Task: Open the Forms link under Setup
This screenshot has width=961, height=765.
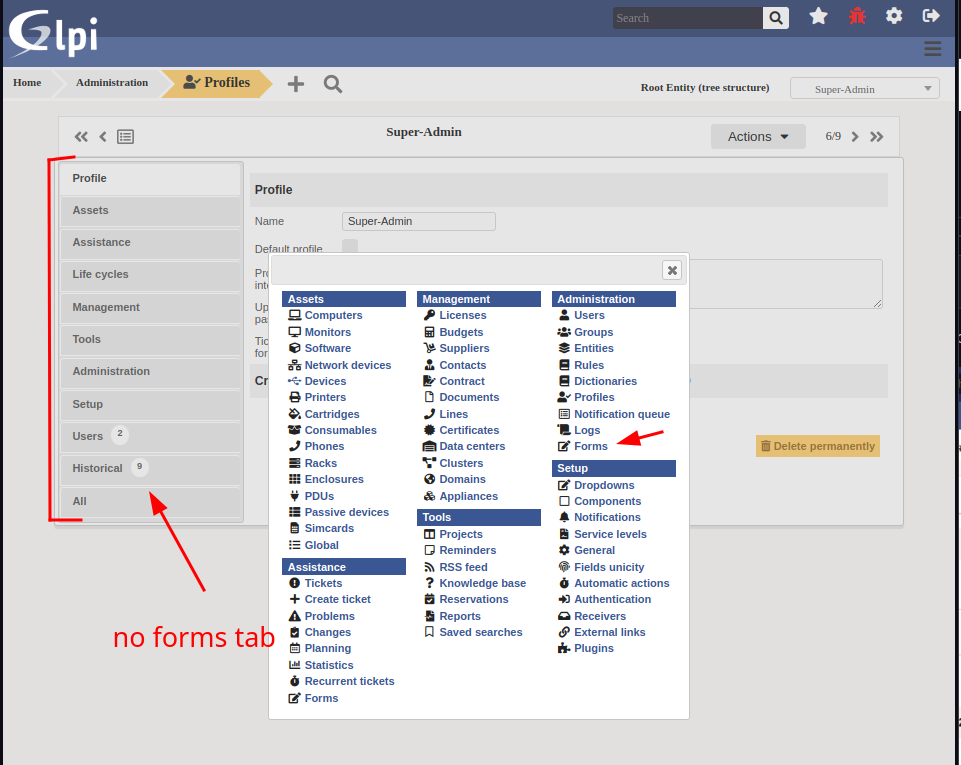Action: [588, 446]
